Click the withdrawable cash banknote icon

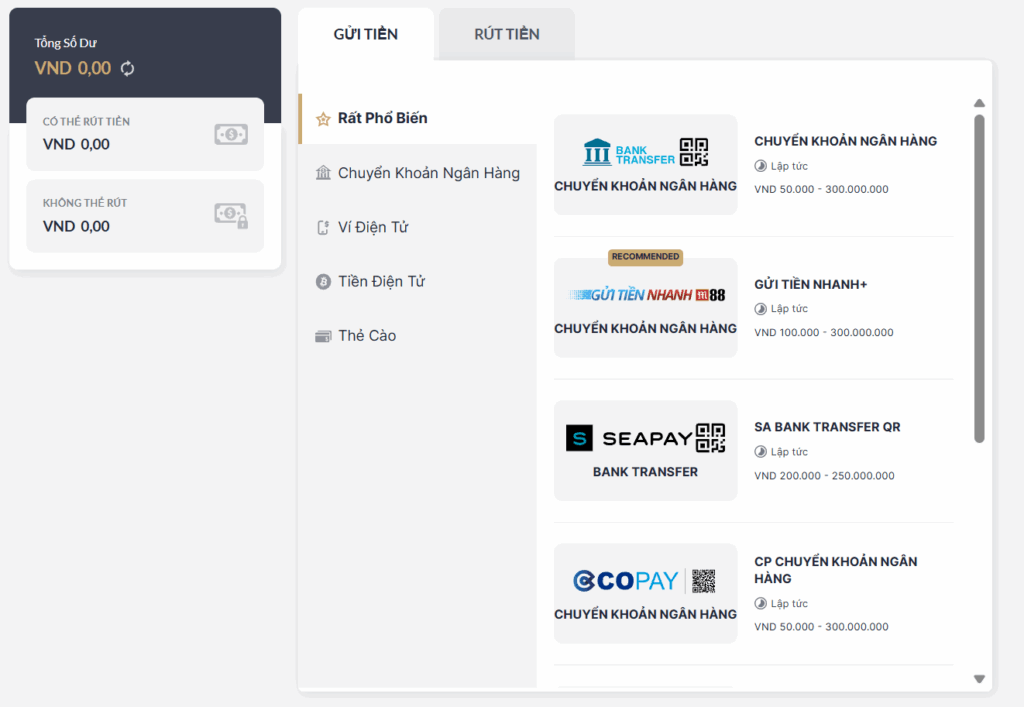(231, 134)
